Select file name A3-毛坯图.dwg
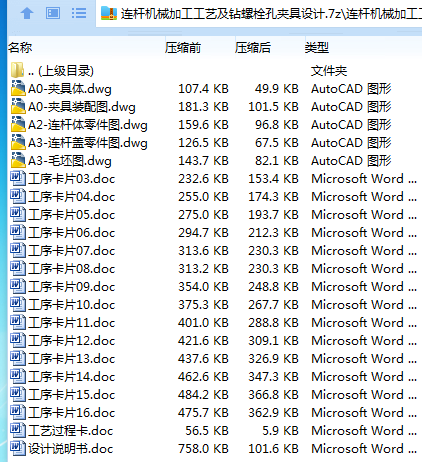This screenshot has width=422, height=462. pos(70,161)
